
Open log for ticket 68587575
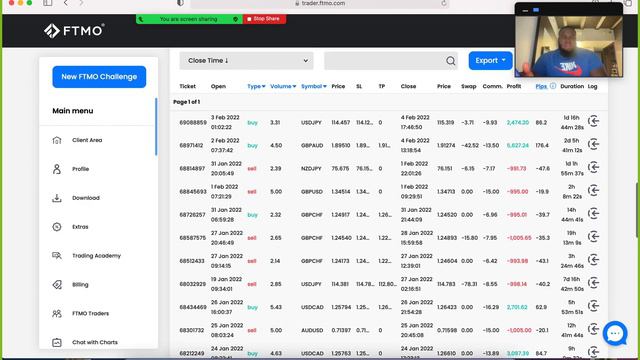click(593, 237)
